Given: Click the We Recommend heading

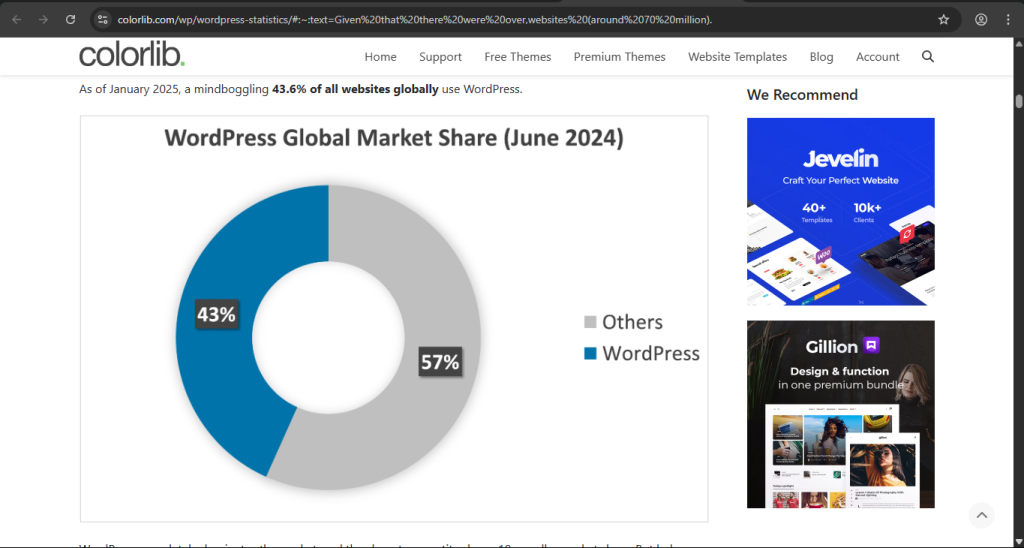Looking at the screenshot, I should click(x=802, y=95).
